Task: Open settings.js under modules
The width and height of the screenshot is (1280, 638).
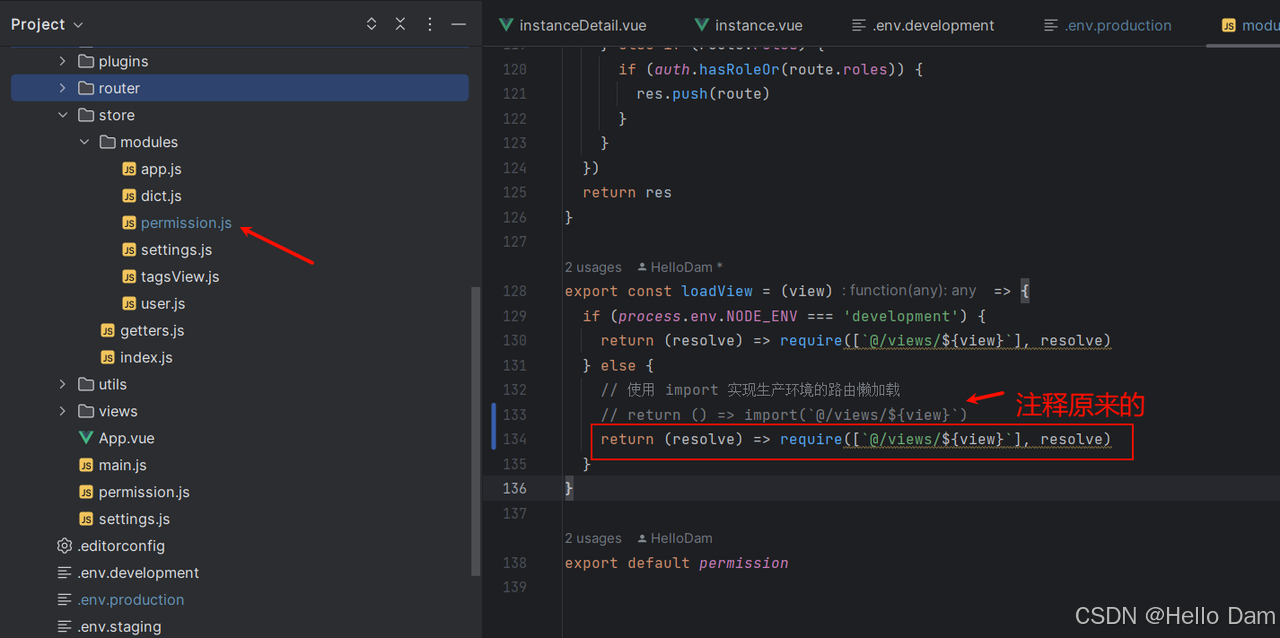Action: 176,250
